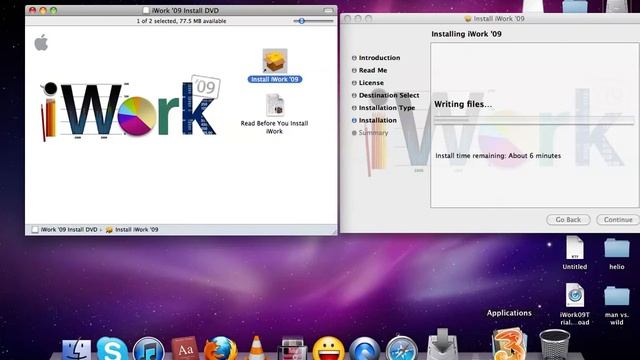Open the Install iWork '09 package icon
The image size is (640, 360).
pos(275,61)
